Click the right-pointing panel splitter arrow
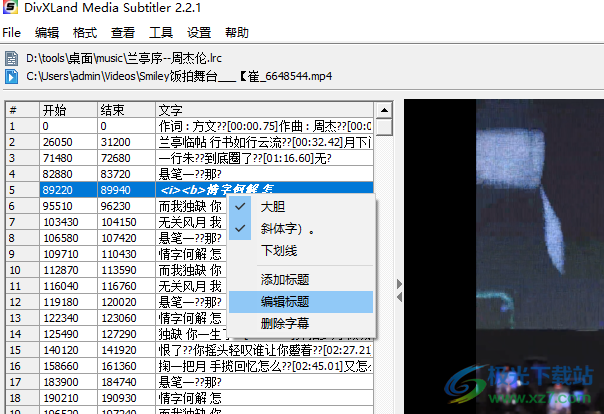Viewport: 604px width, 414px height. click(399, 284)
